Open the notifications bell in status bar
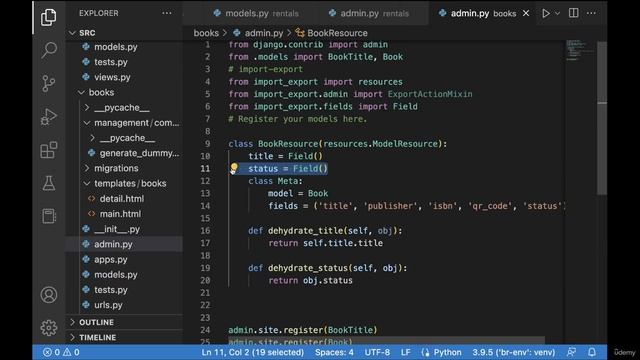Viewport: 640px width, 360px height. (x=591, y=352)
